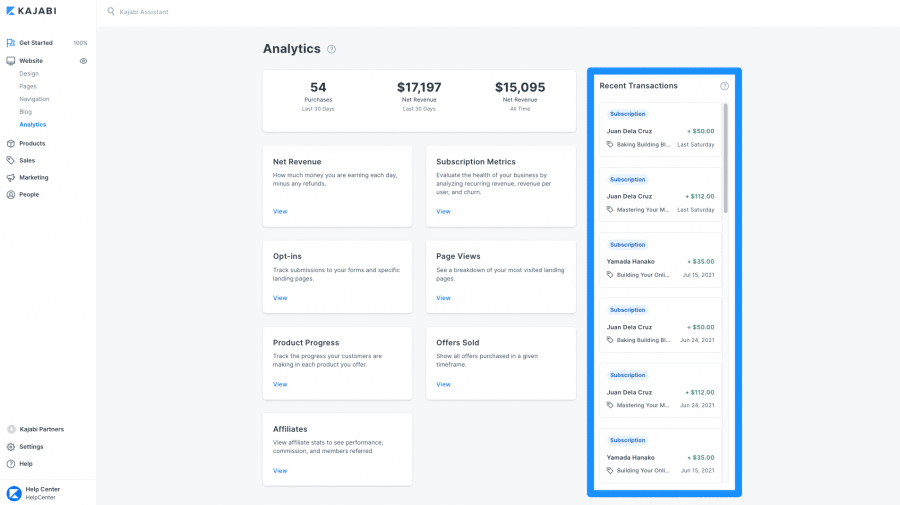This screenshot has height=505, width=900.
Task: View the Product Progress report
Action: click(x=280, y=384)
